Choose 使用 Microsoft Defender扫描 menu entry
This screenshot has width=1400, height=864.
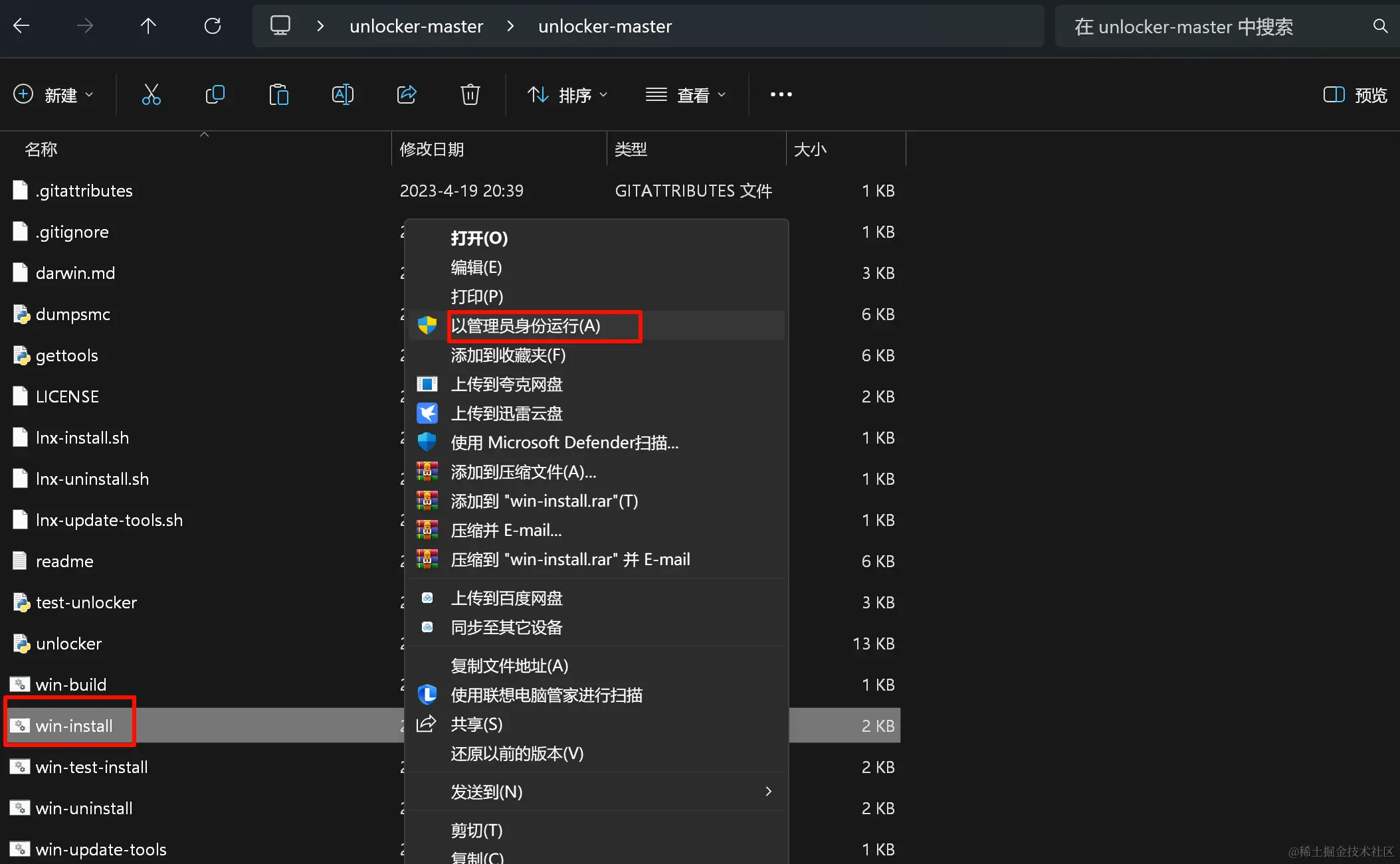[x=564, y=443]
